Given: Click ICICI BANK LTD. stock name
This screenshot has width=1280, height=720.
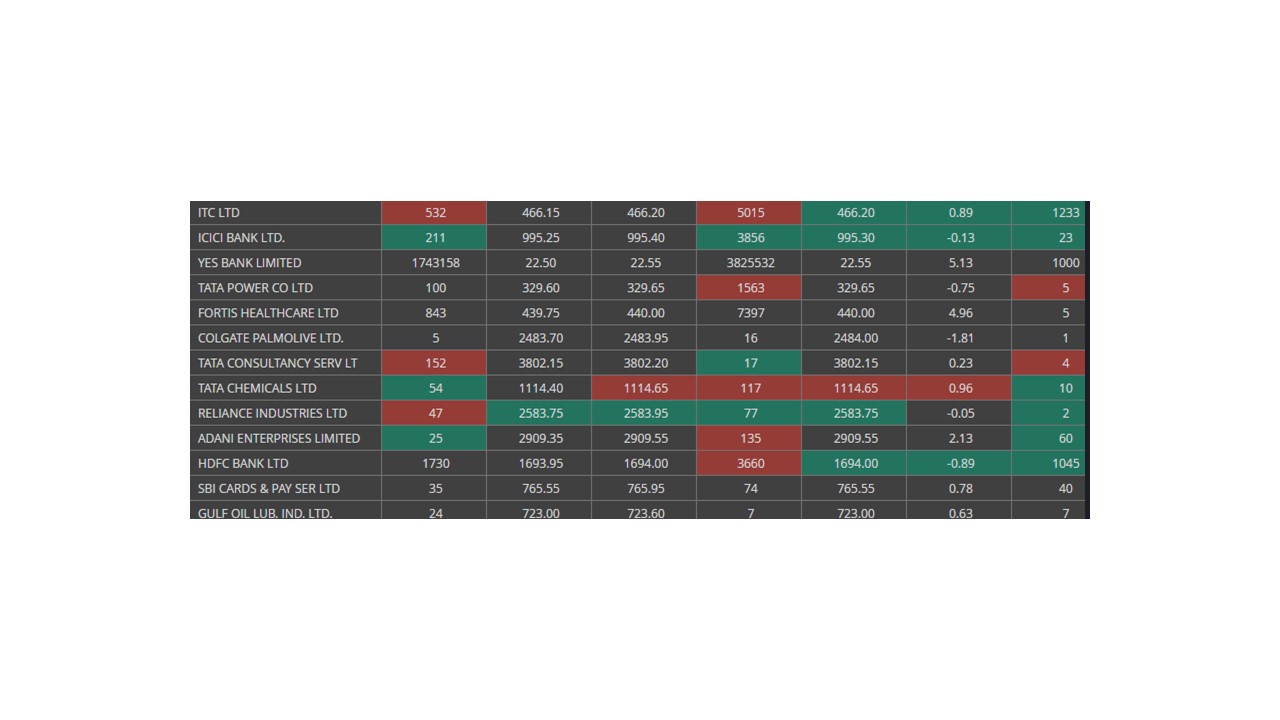Looking at the screenshot, I should click(x=242, y=238).
